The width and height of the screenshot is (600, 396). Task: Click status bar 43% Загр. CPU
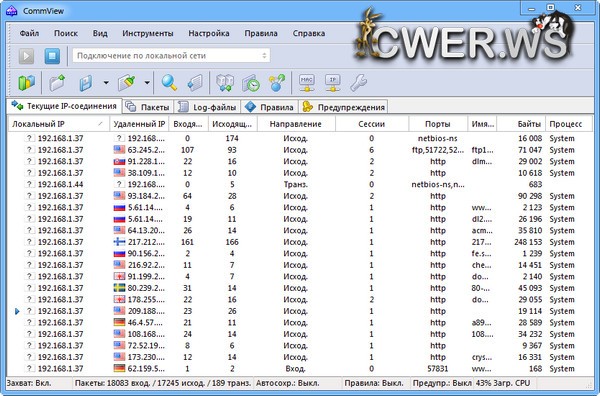point(503,383)
